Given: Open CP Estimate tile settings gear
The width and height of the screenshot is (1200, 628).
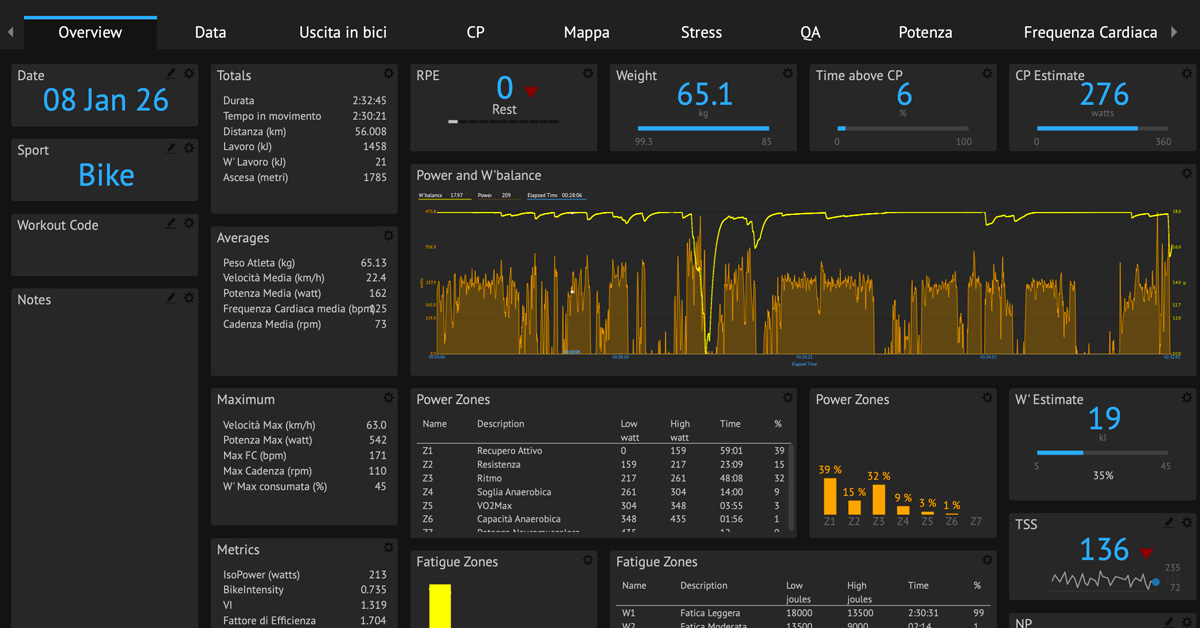Looking at the screenshot, I should (x=1187, y=74).
